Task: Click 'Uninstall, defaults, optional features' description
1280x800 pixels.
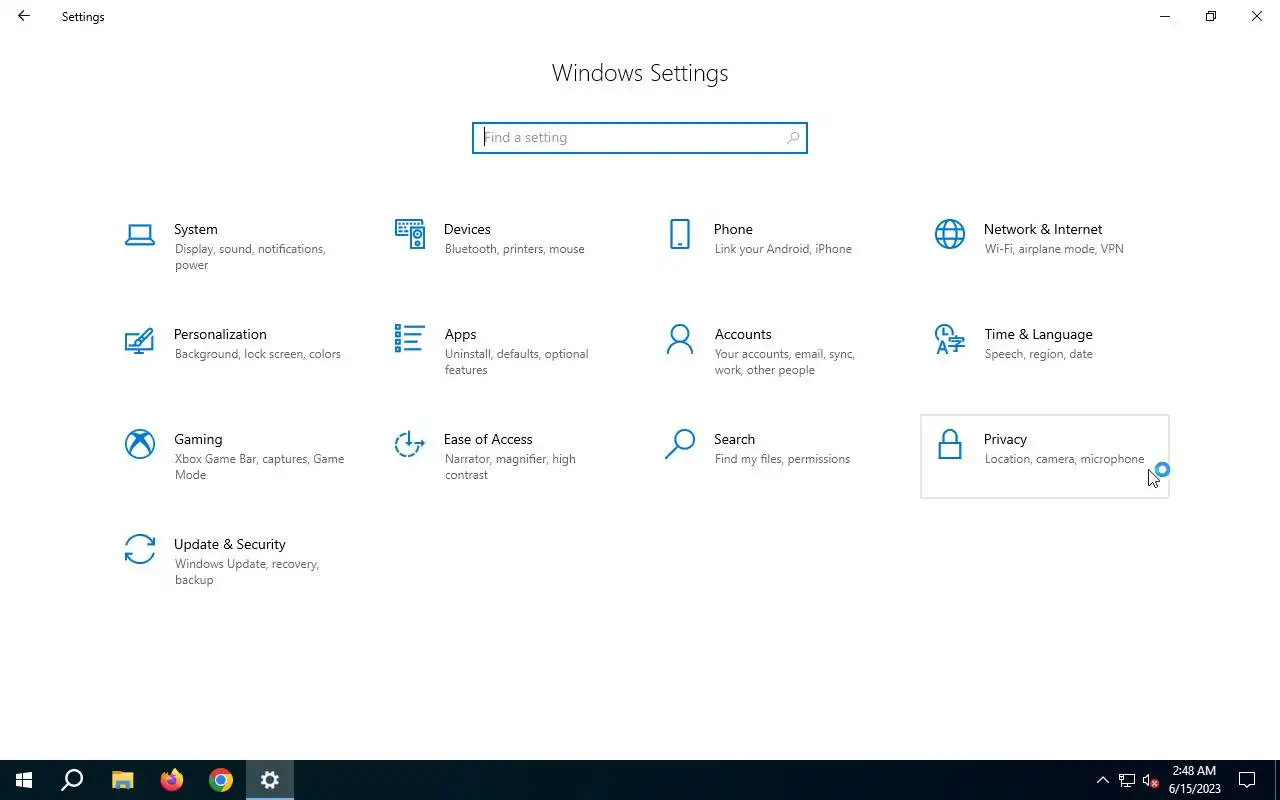Action: pos(517,362)
